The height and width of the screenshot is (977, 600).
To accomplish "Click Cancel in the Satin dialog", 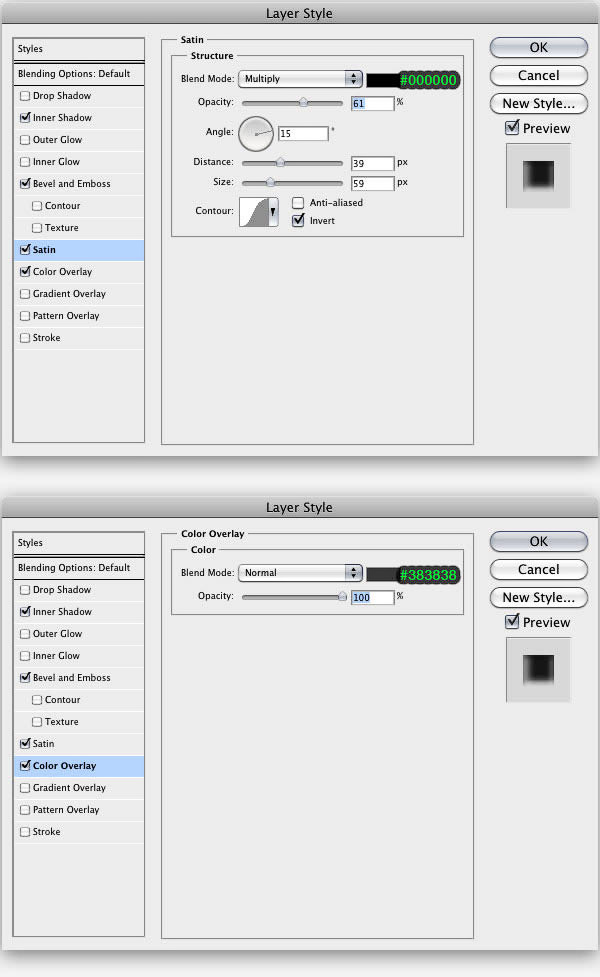I will (x=539, y=75).
